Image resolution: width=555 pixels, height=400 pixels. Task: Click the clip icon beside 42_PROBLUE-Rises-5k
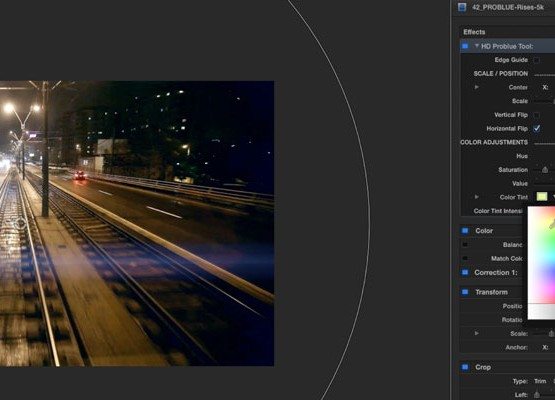[x=462, y=7]
